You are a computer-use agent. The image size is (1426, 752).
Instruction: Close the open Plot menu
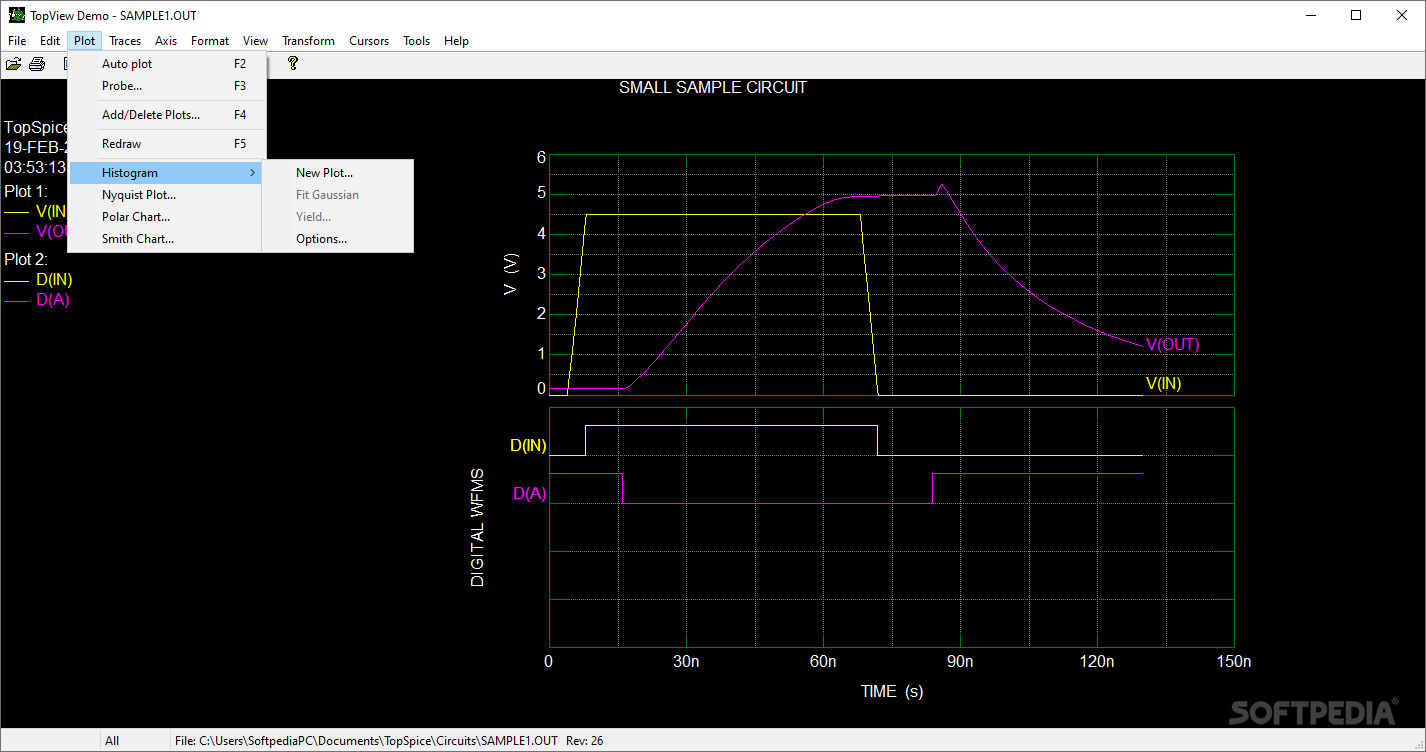point(85,41)
